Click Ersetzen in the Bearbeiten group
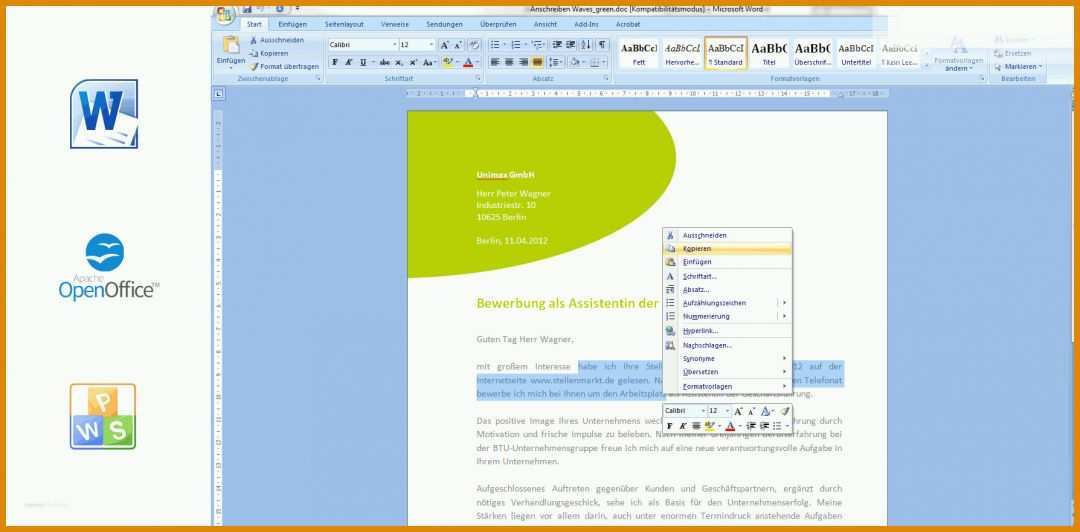Screen dimensions: 1080x532 [1013, 53]
